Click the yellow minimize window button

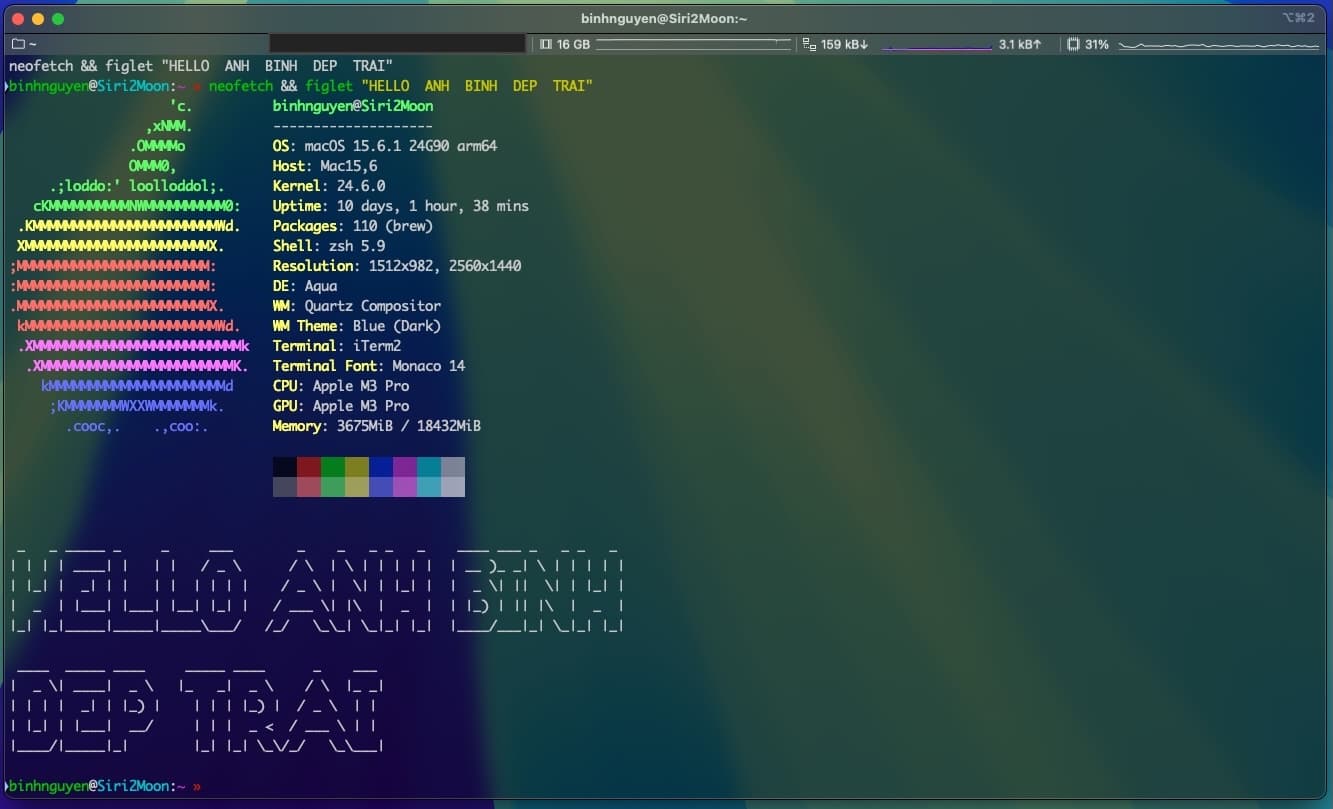(x=38, y=19)
